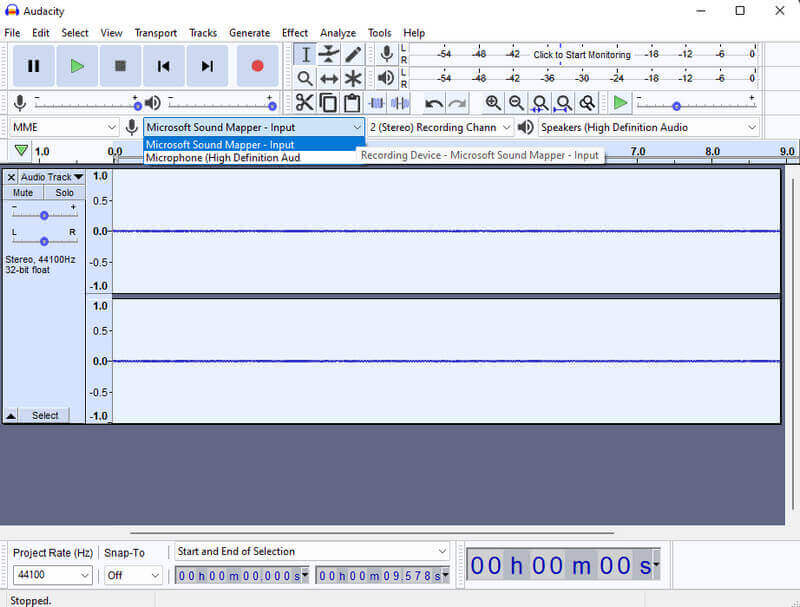
Task: Open the Tools menu
Action: [380, 33]
